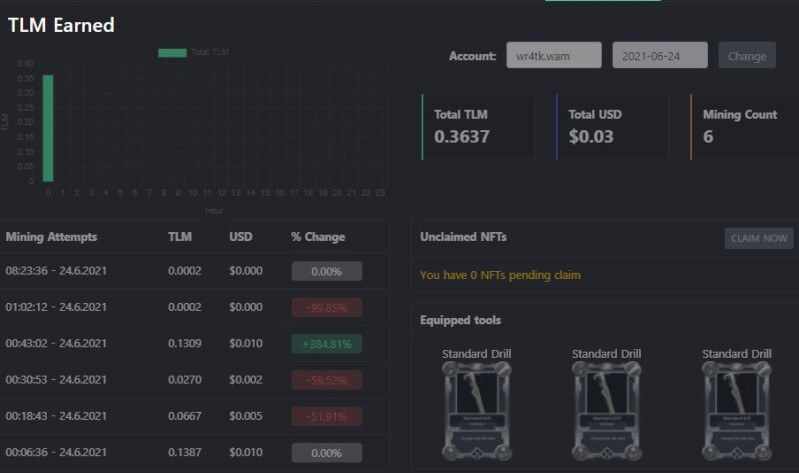The width and height of the screenshot is (799, 473).
Task: Click the TLM column header
Action: click(180, 237)
